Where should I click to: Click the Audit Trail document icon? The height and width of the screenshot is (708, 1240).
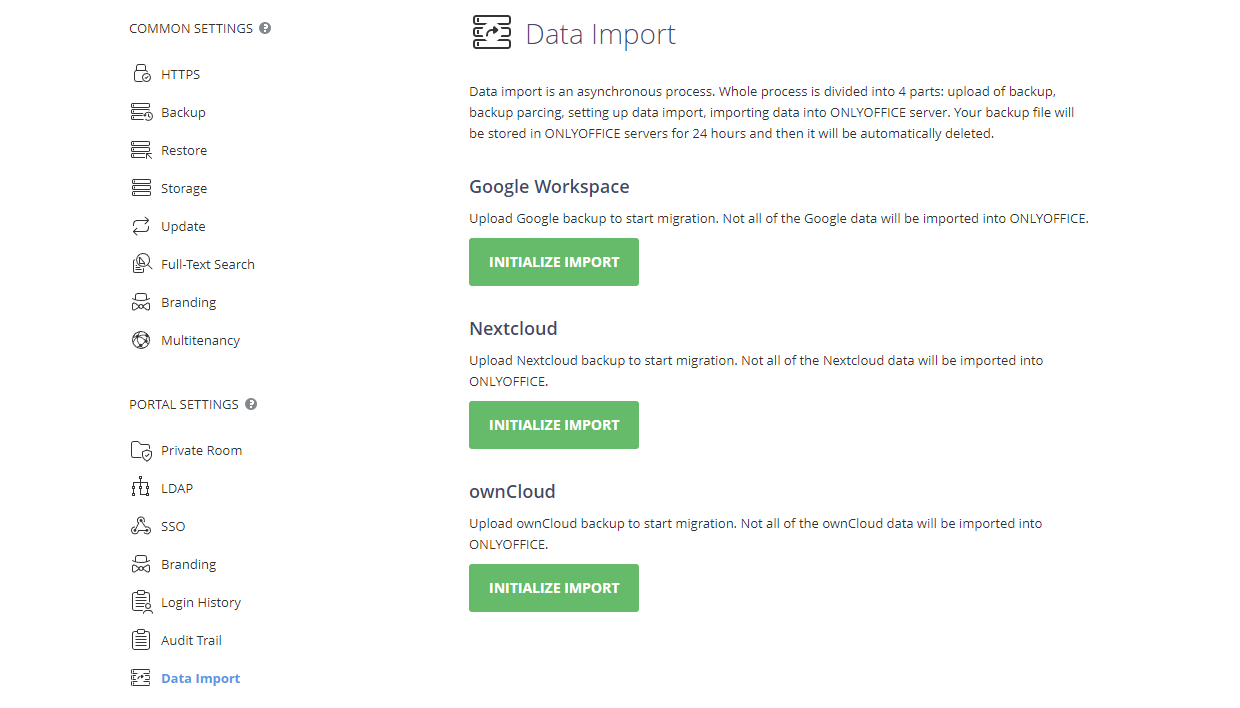(140, 639)
